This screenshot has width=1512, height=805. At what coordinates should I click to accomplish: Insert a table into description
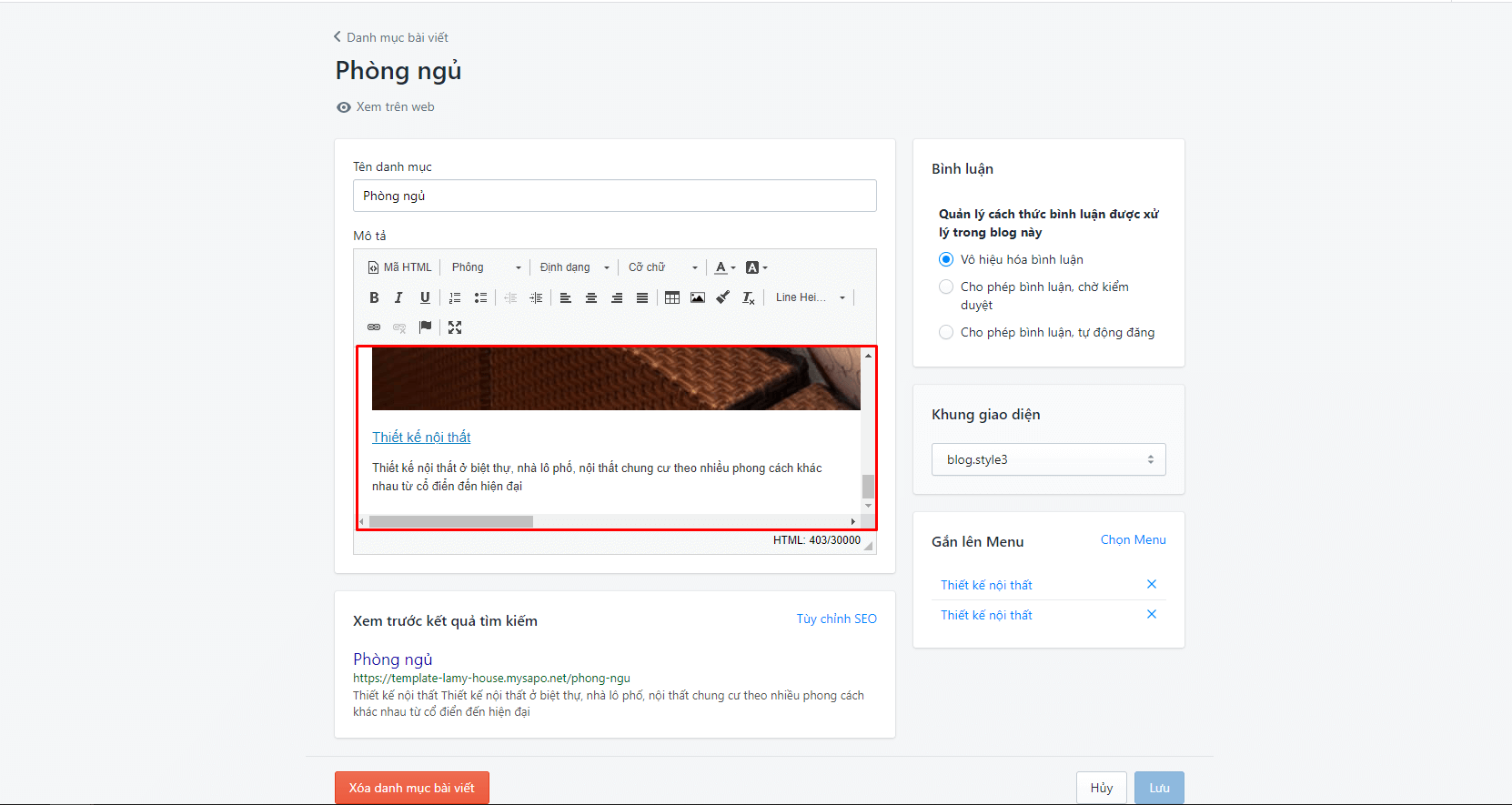coord(672,297)
